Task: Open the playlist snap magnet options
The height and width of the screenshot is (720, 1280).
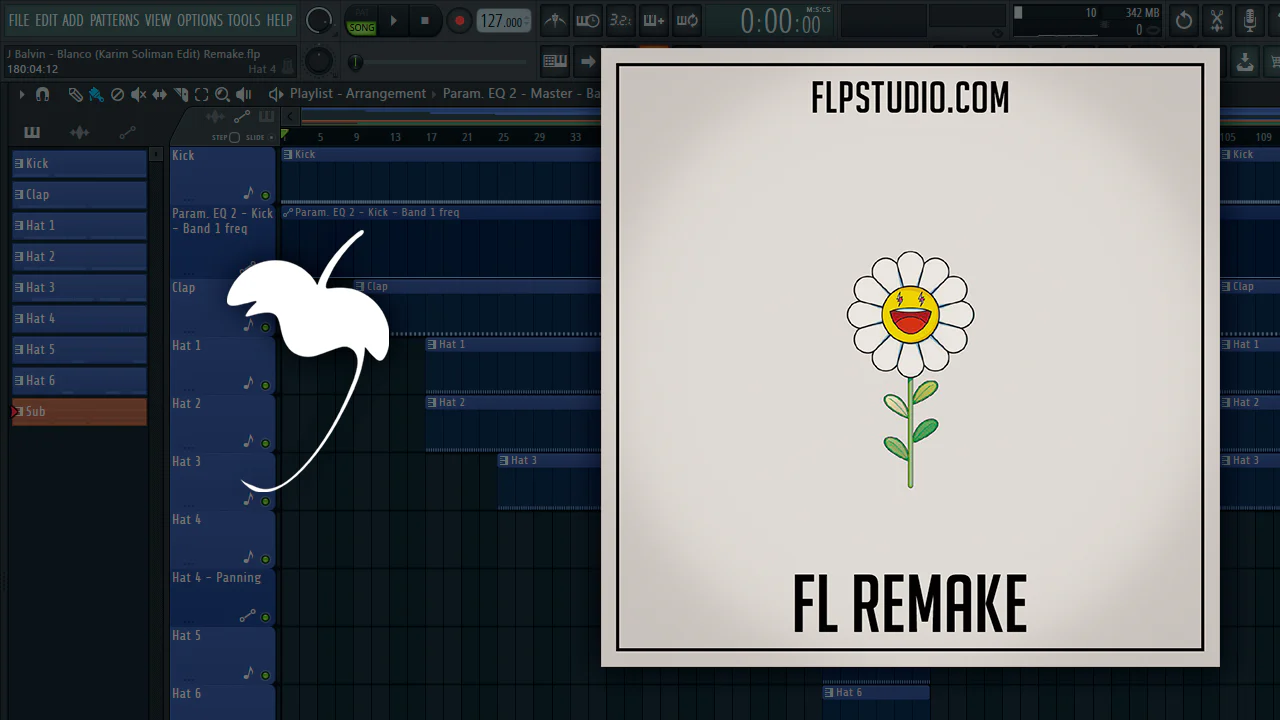Action: point(42,94)
